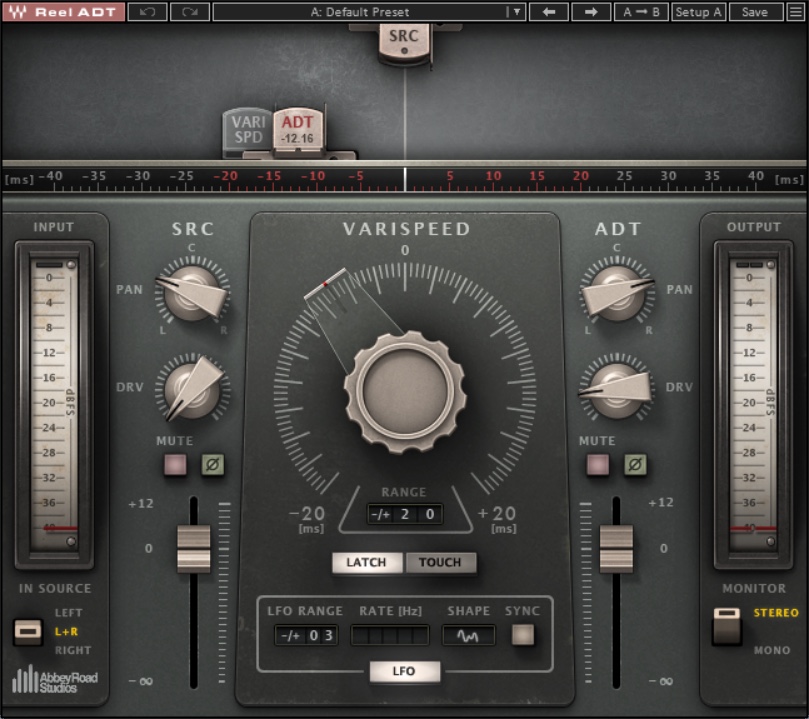This screenshot has height=719, width=809.
Task: Select LEFT input source
Action: [69, 613]
